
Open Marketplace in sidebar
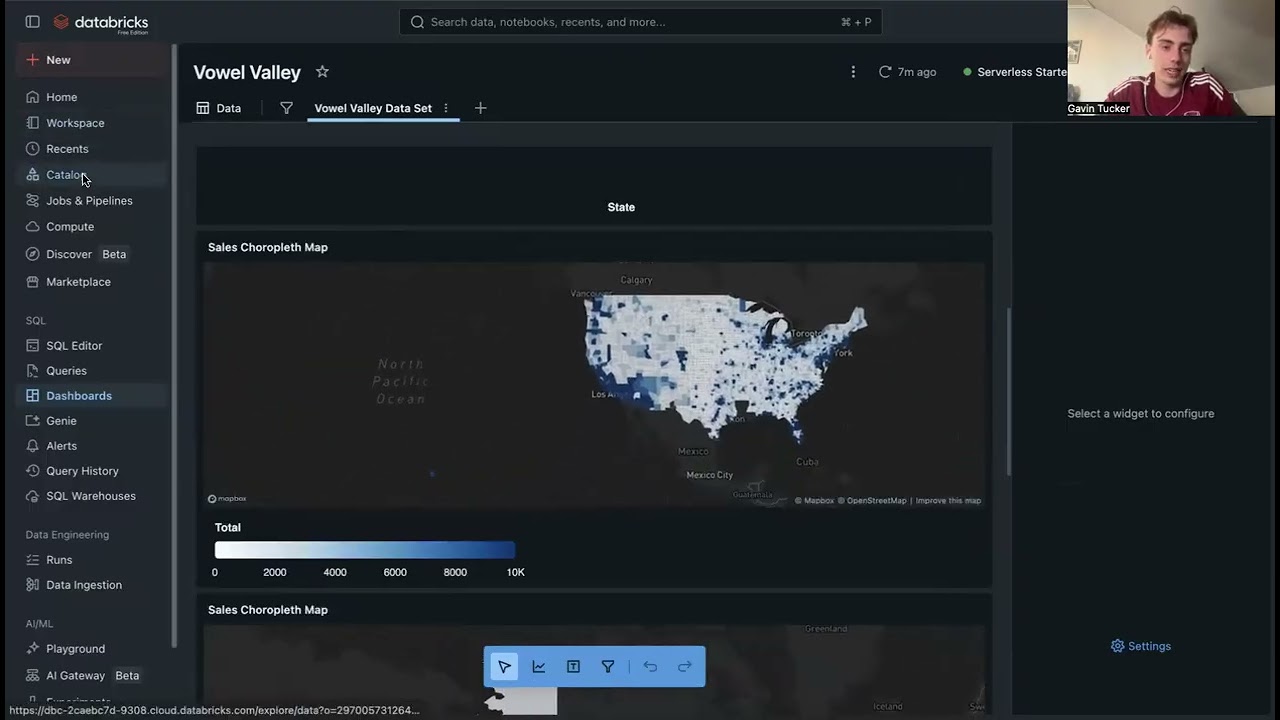[x=93, y=282]
